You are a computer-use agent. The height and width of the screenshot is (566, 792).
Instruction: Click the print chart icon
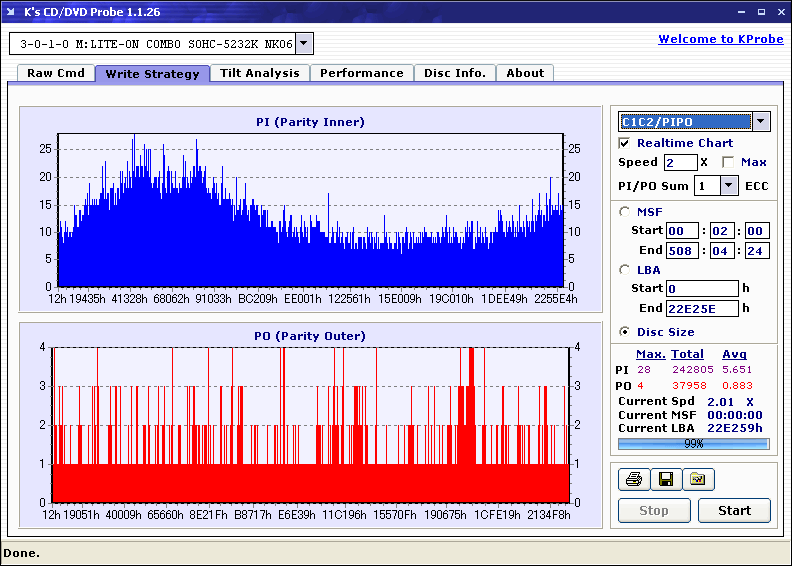click(x=633, y=480)
